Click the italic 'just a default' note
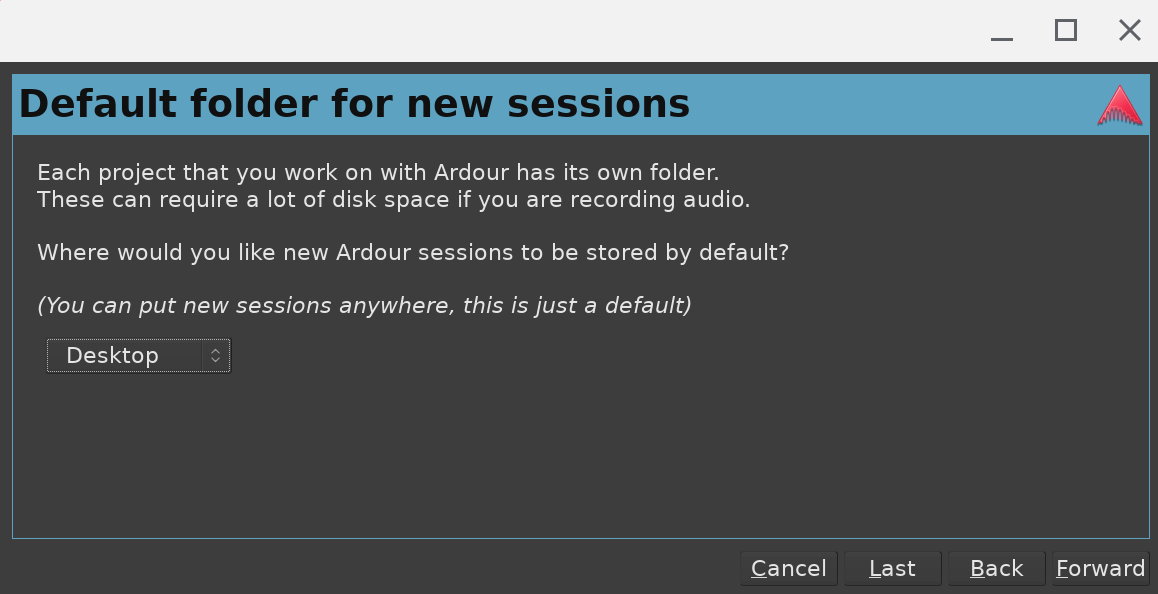Screen dimensions: 1158x594 click(x=364, y=305)
